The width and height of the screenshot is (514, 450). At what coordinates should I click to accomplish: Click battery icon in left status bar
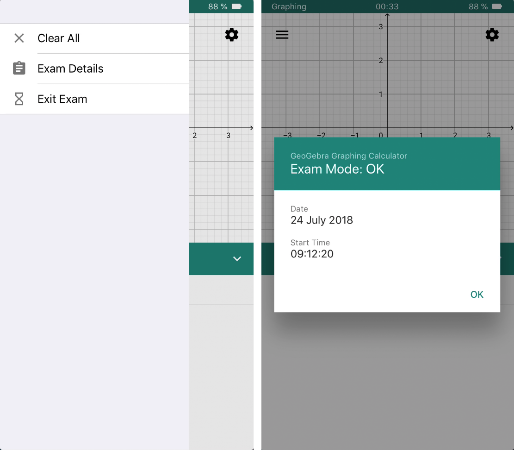237,7
